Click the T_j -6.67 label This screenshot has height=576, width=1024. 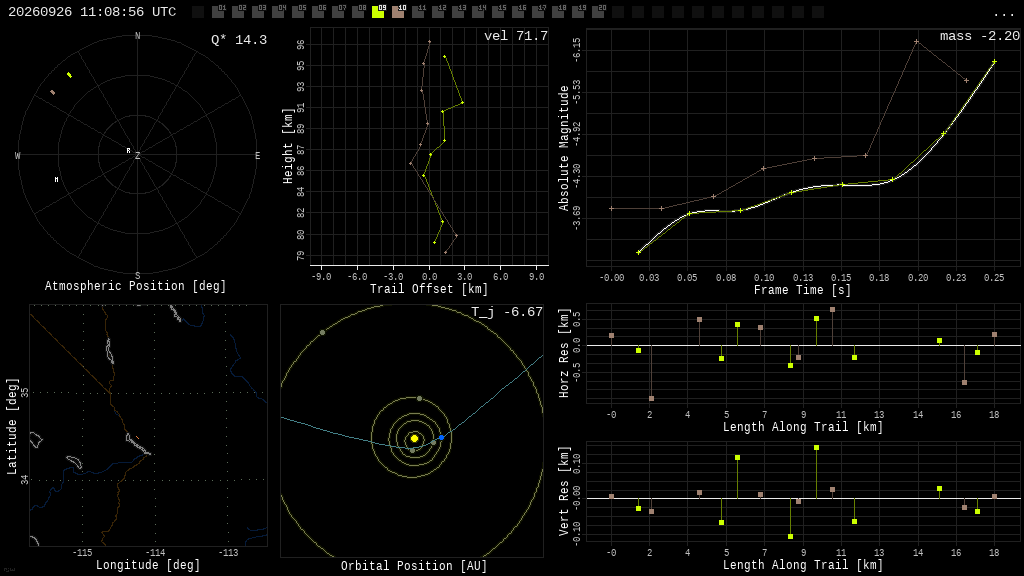(x=507, y=312)
